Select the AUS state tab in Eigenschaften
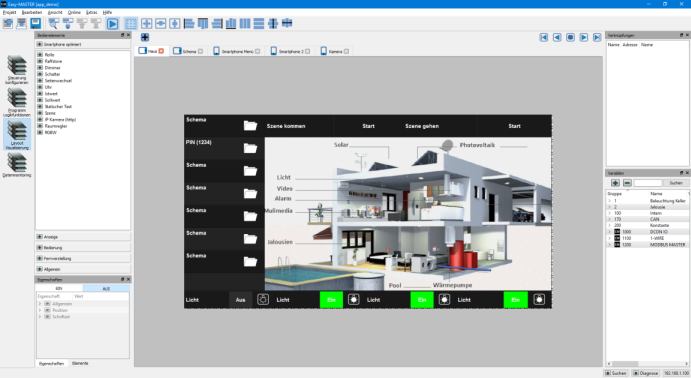The image size is (691, 378). 106,288
